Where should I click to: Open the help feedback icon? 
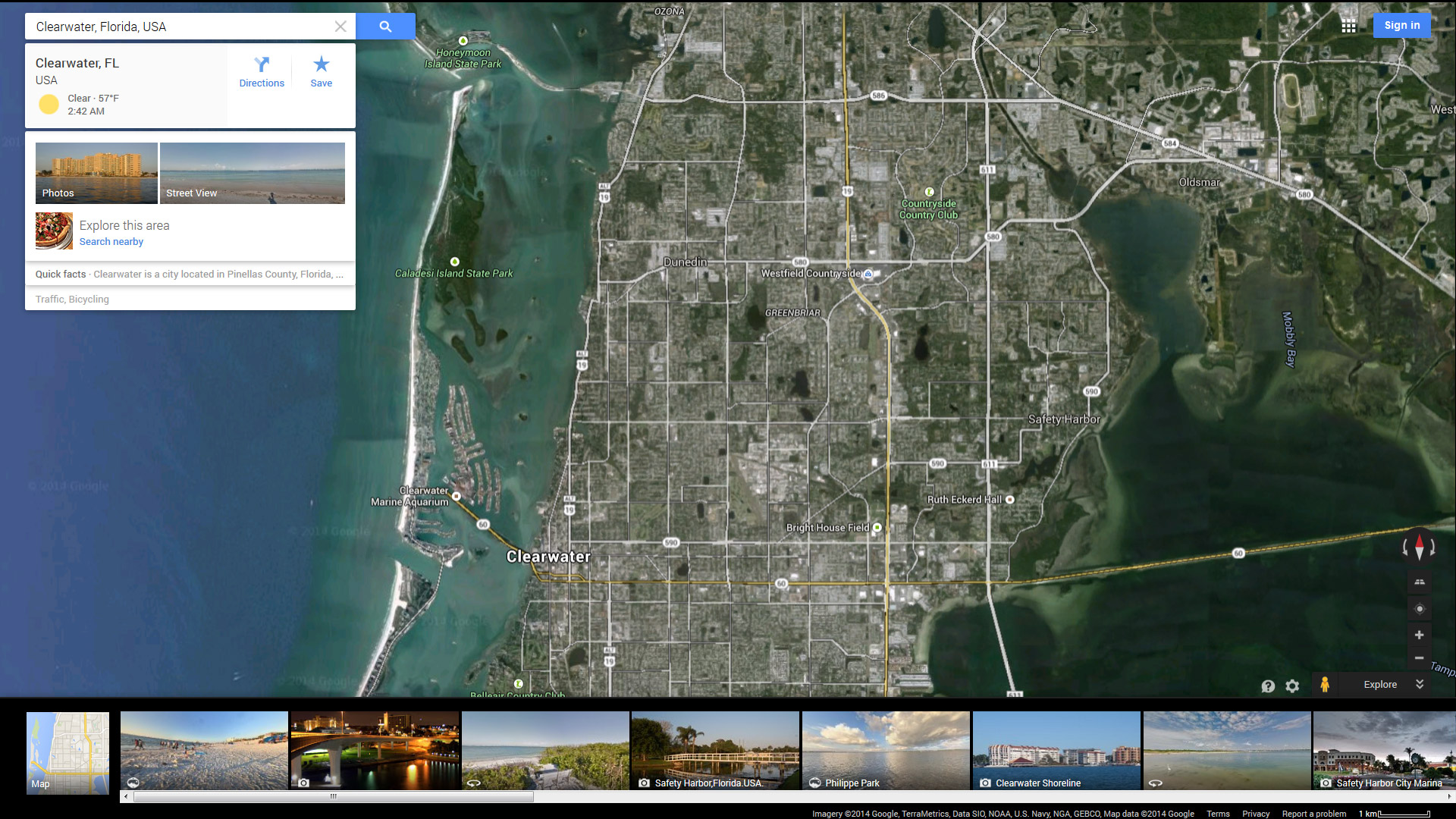point(1268,686)
